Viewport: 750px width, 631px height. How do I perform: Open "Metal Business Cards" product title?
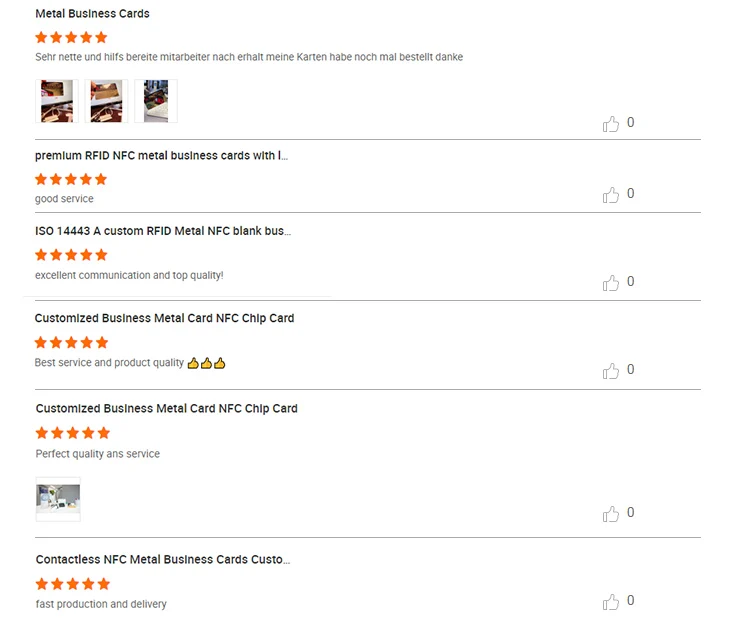click(92, 14)
